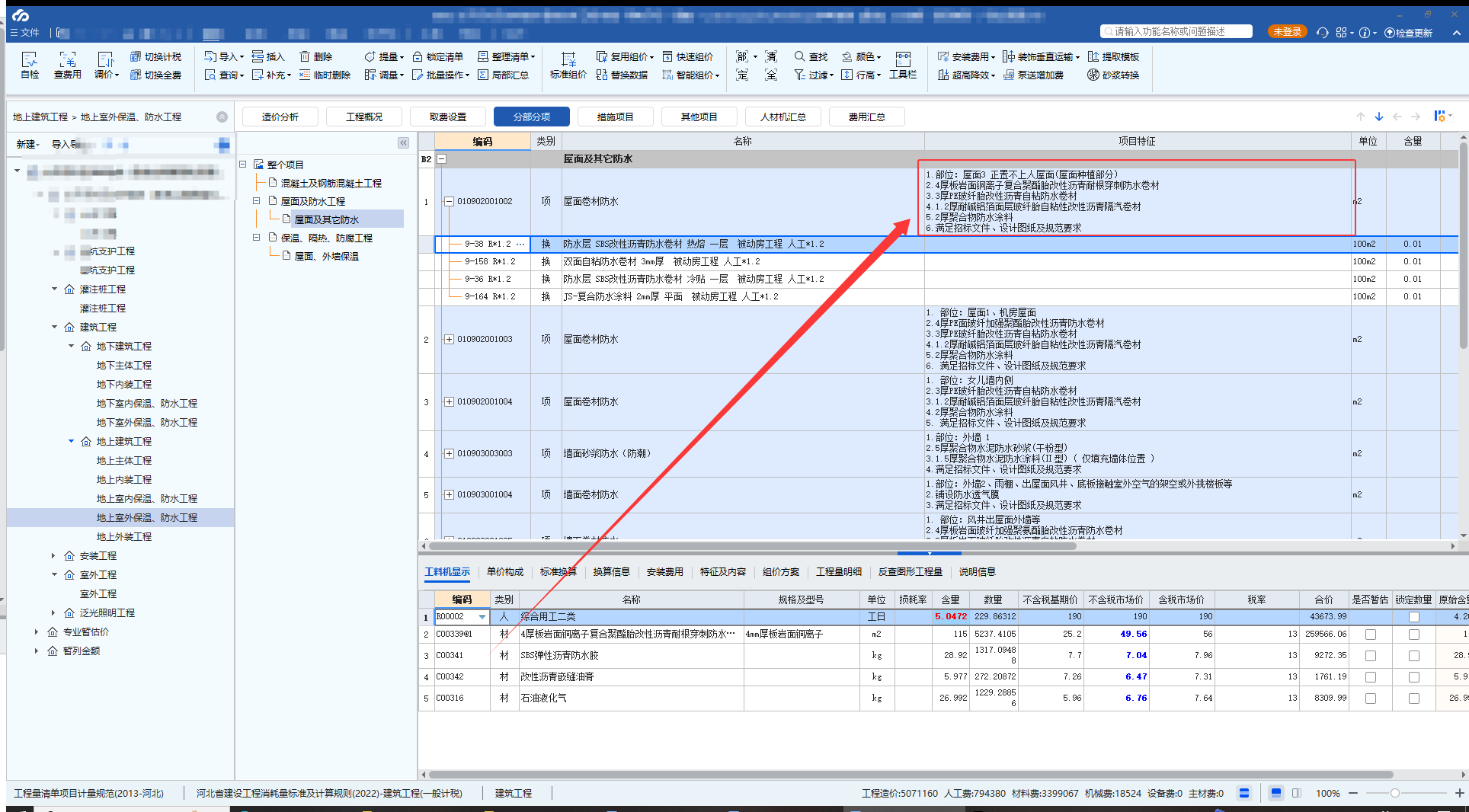Open the 文件 menu
The image size is (1469, 812).
tap(25, 32)
